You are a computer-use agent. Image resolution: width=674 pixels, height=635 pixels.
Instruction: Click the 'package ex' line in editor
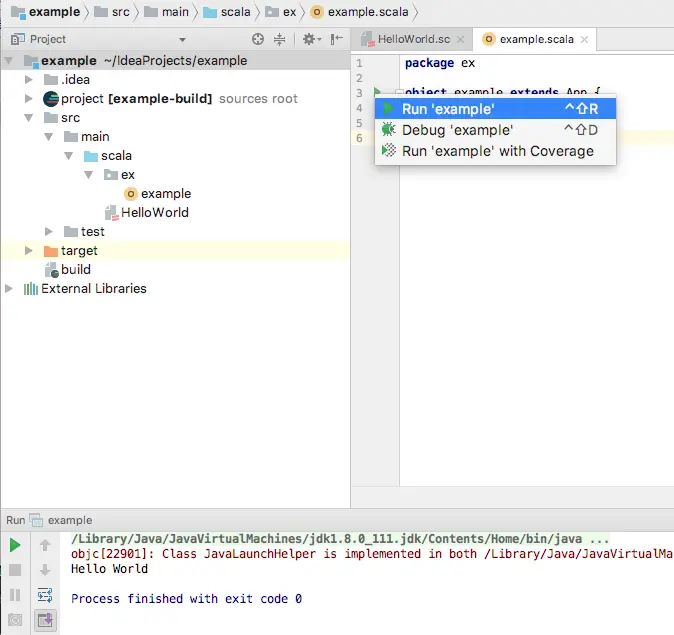point(440,63)
